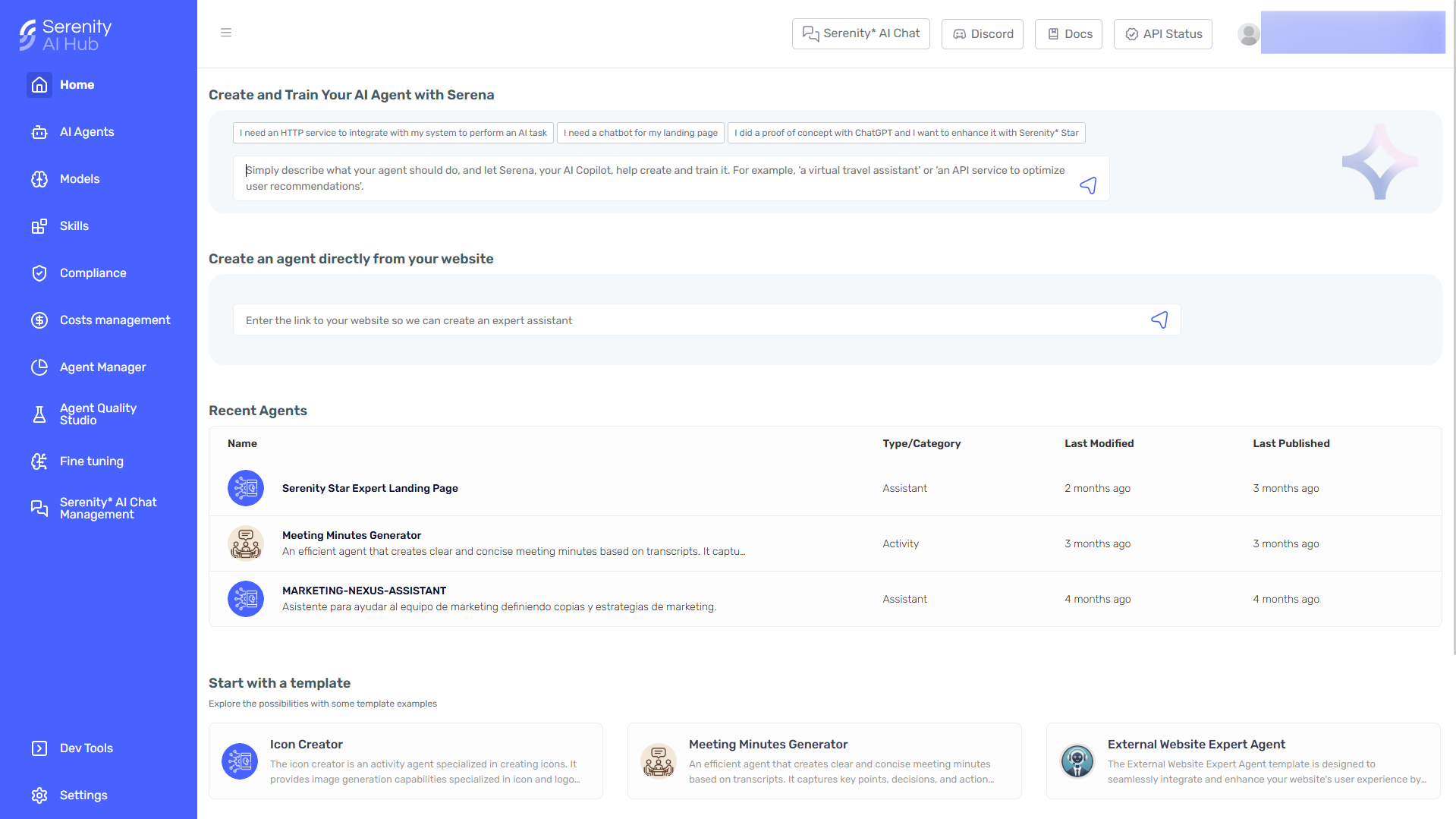Check the API Status button

(x=1162, y=34)
